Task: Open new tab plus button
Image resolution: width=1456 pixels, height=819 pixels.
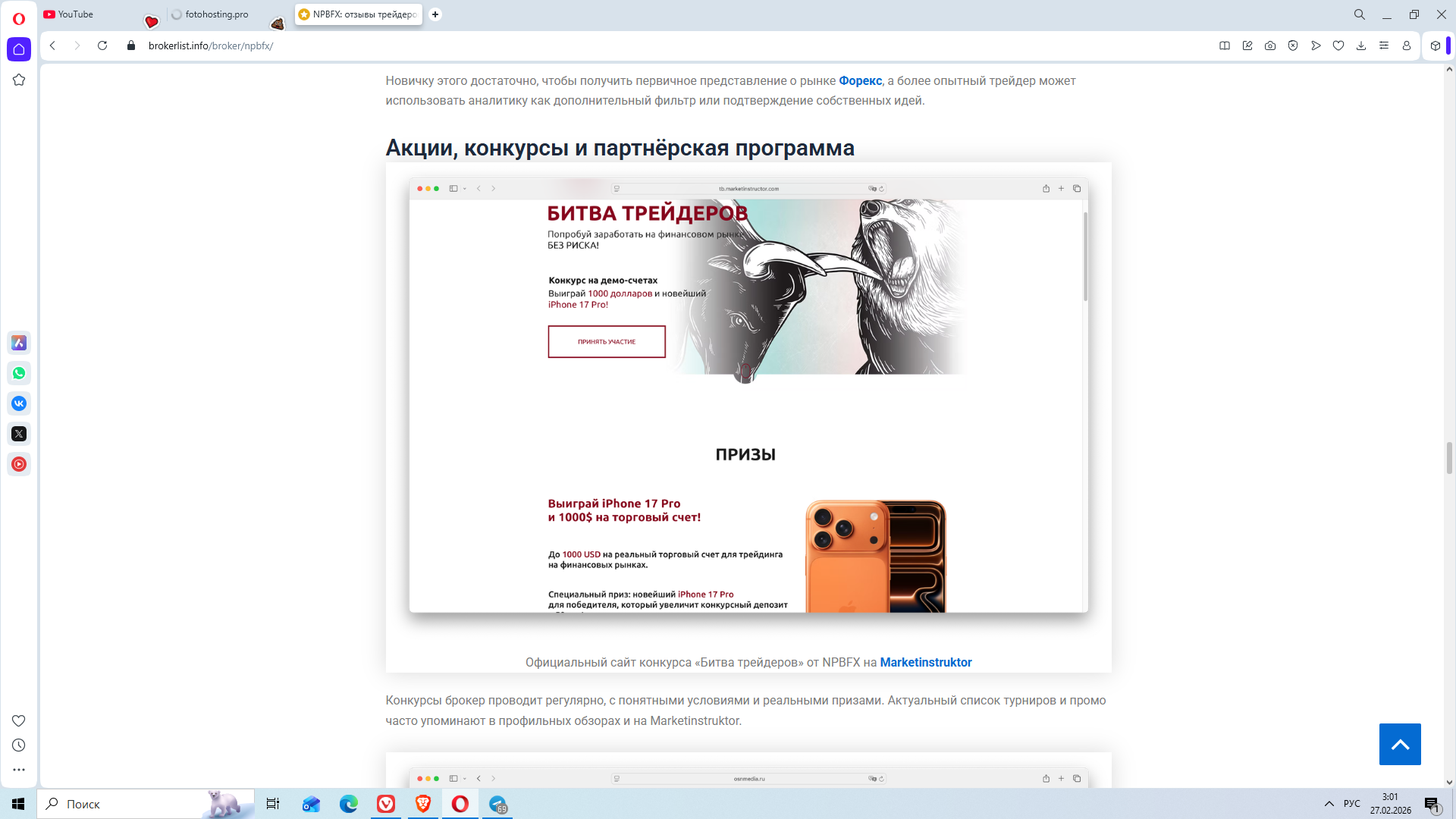Action: [435, 14]
